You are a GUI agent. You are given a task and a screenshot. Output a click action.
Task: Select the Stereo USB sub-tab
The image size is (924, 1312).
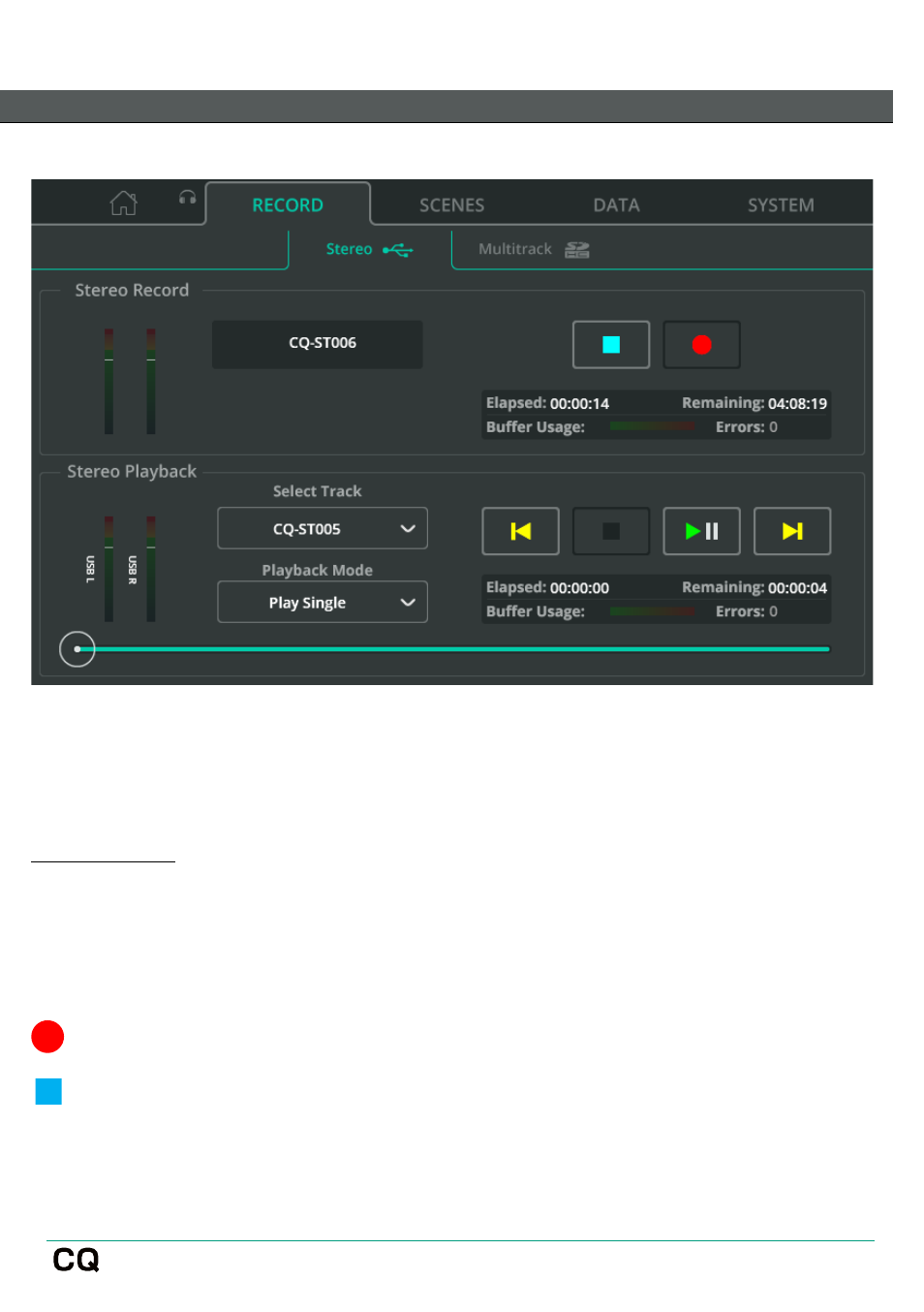[369, 250]
